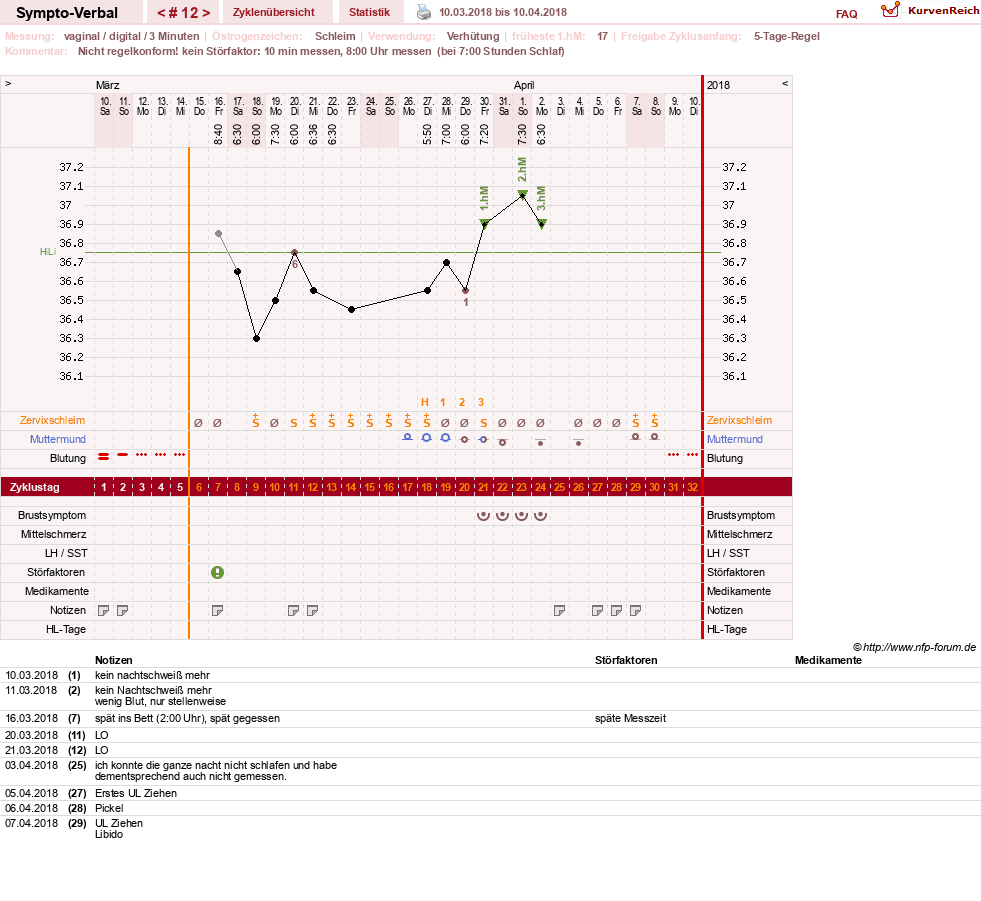The width and height of the screenshot is (981, 901).
Task: Click the LH / SST row label on the left
Action: (x=66, y=553)
